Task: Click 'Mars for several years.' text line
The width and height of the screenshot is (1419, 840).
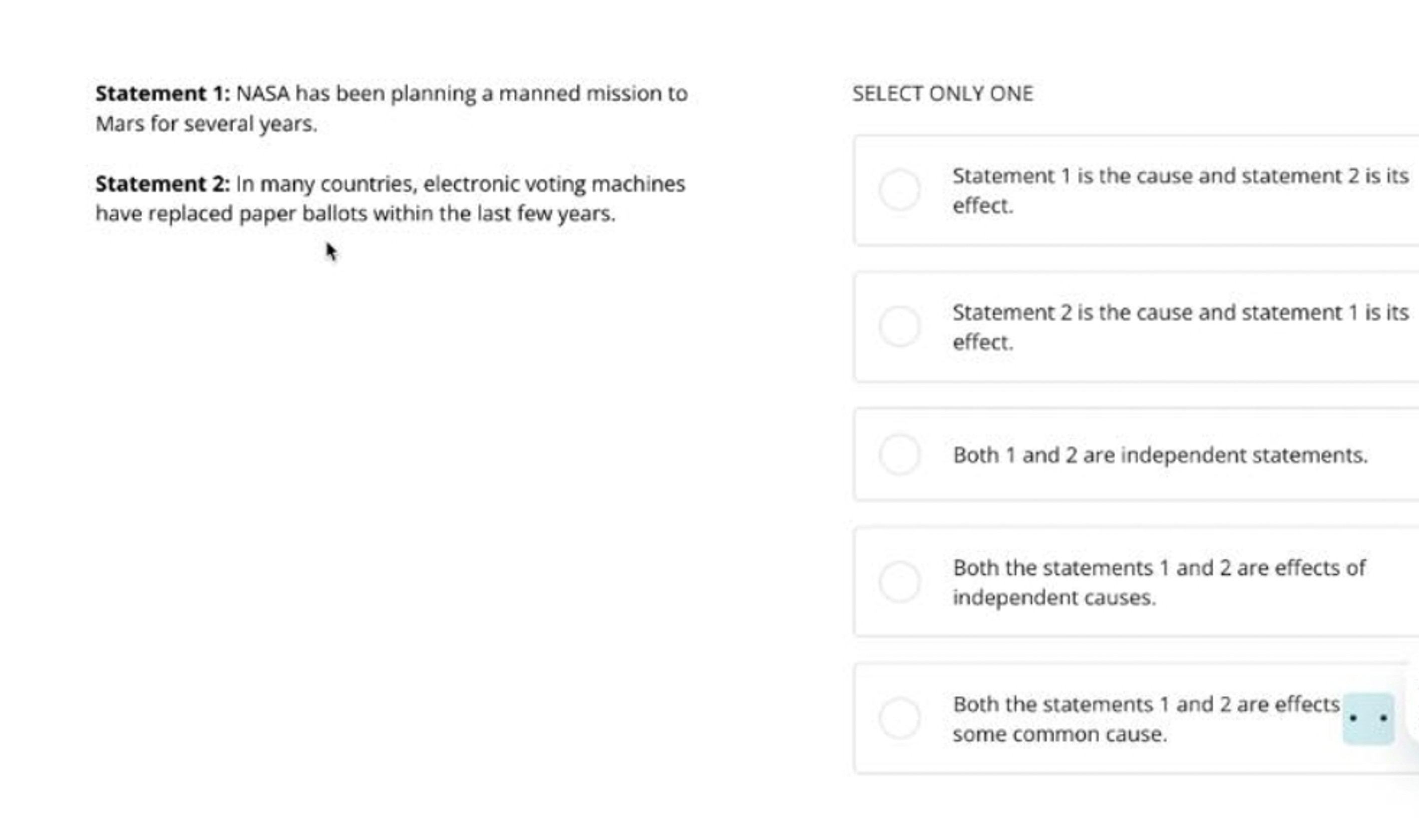Action: pyautogui.click(x=206, y=124)
